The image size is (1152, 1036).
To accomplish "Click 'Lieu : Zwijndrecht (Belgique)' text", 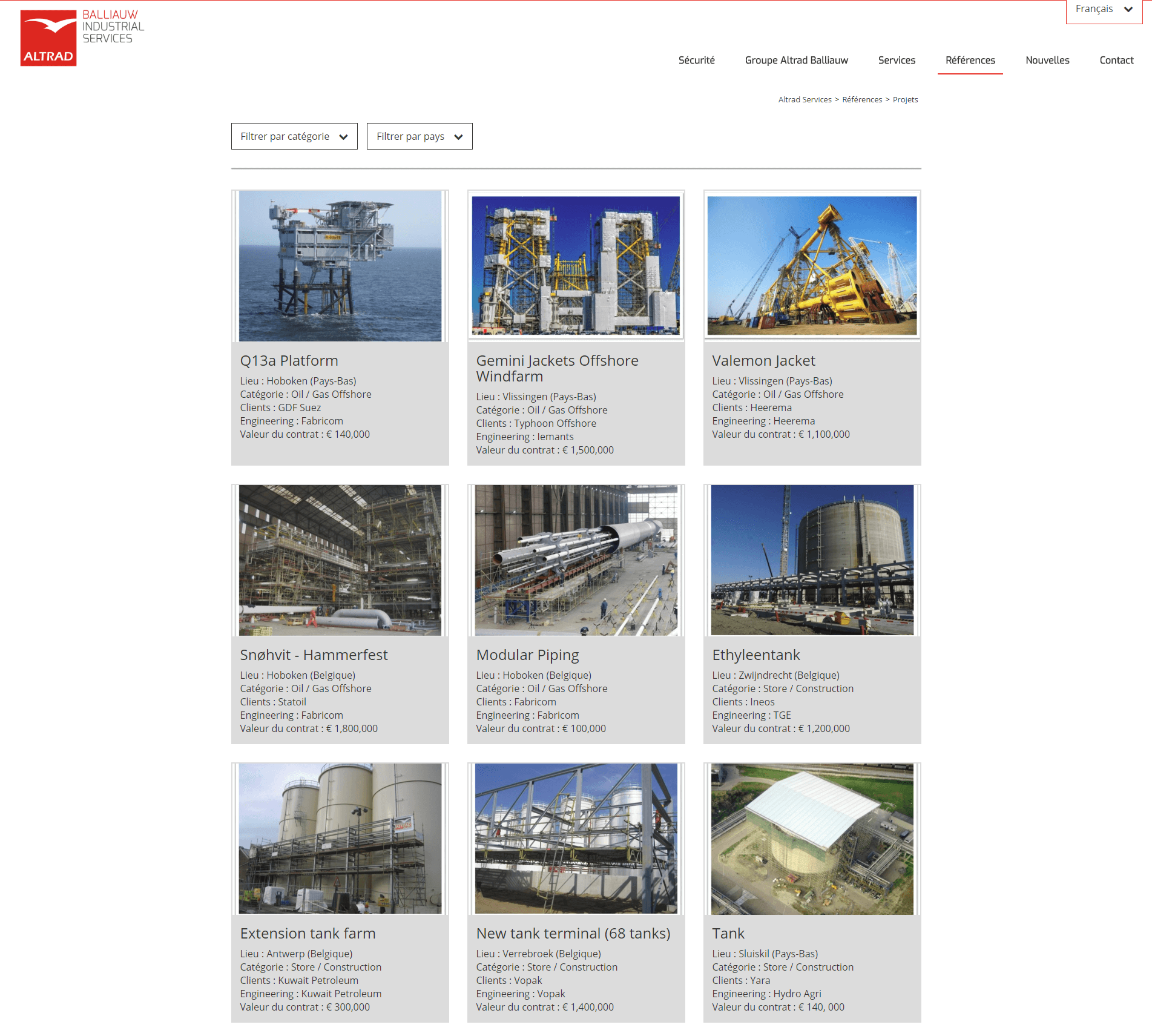I will click(775, 675).
